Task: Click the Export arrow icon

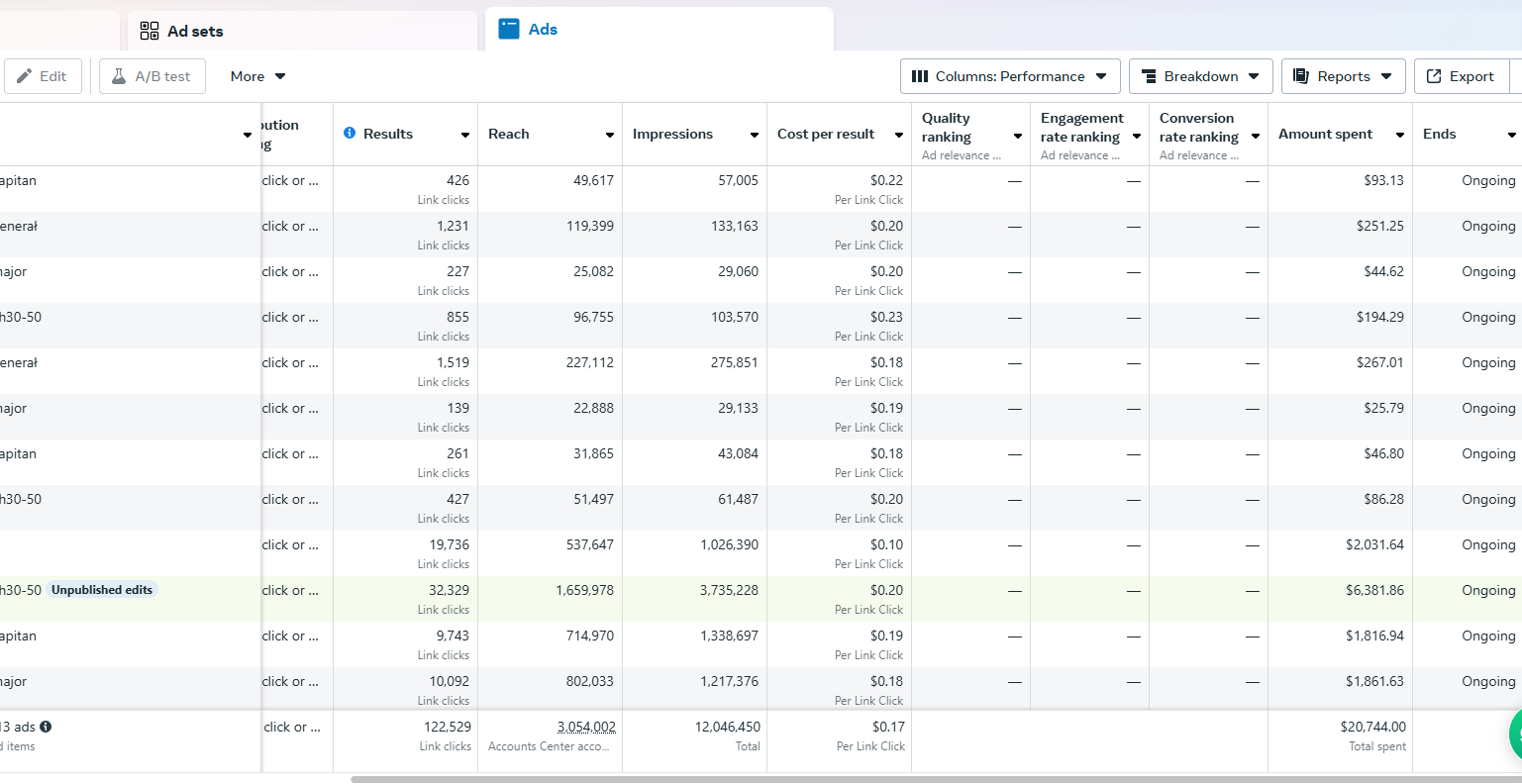Action: point(1434,76)
